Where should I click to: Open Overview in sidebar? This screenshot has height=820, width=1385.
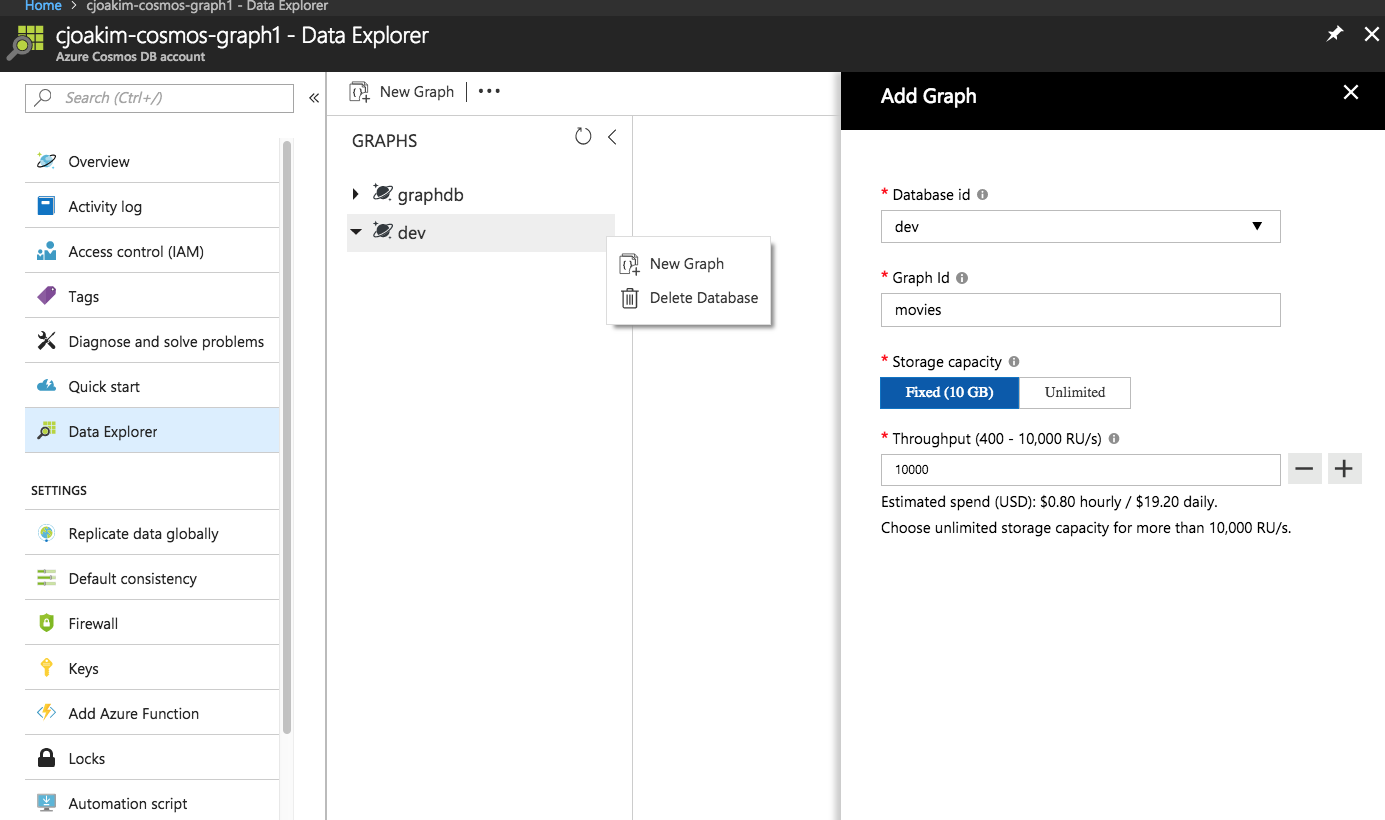coord(152,161)
